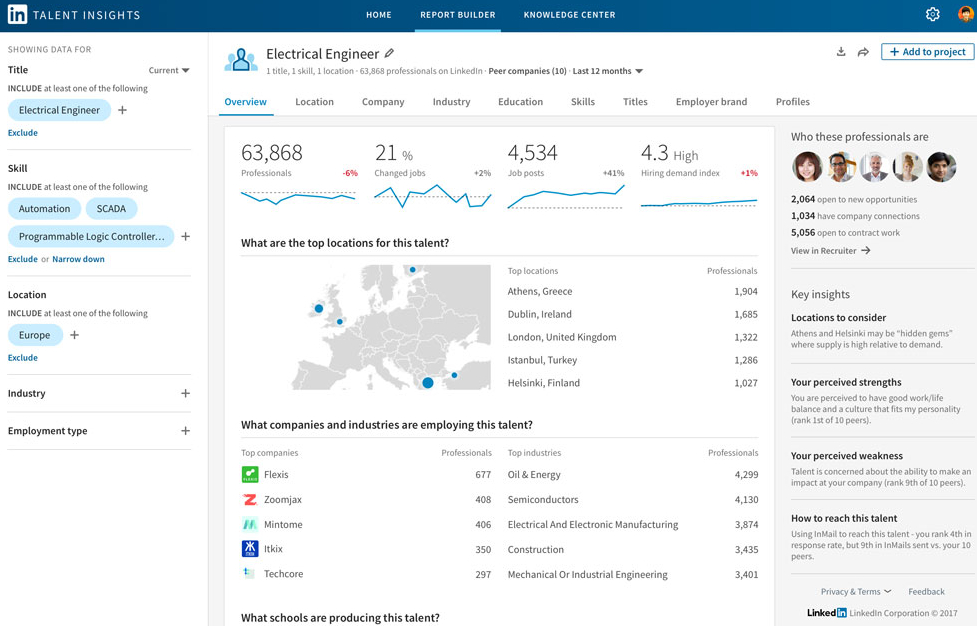
Task: Click the Itkix company logo
Action: (250, 549)
